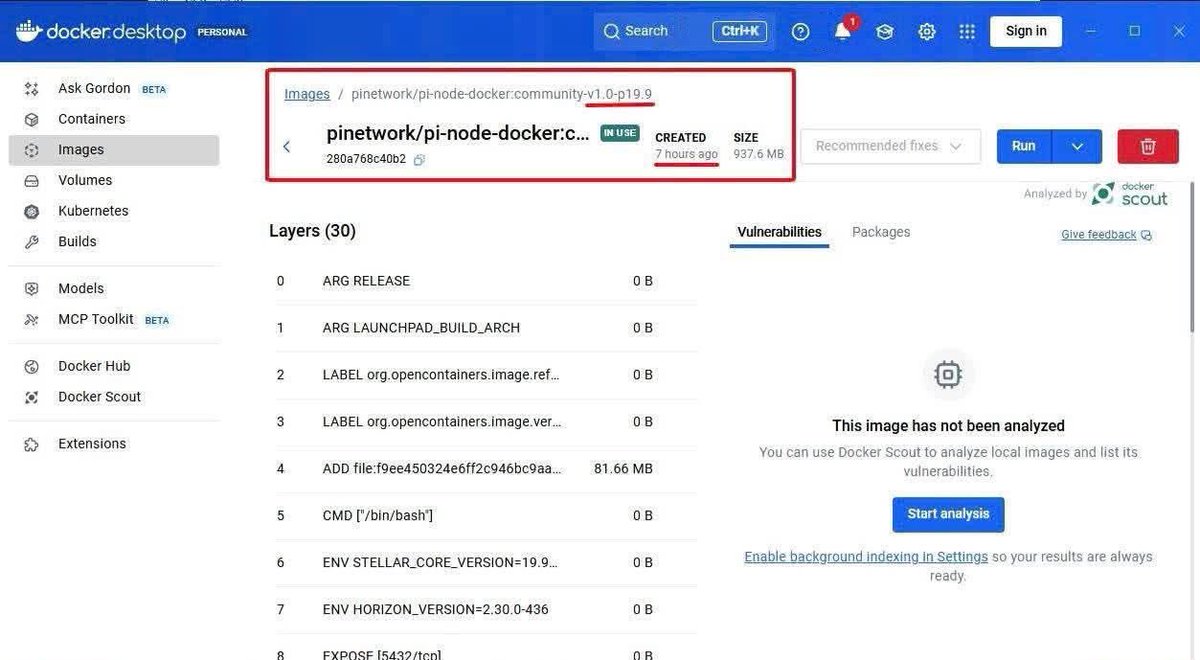Click the Docker Desktop whale logo

coord(28,31)
